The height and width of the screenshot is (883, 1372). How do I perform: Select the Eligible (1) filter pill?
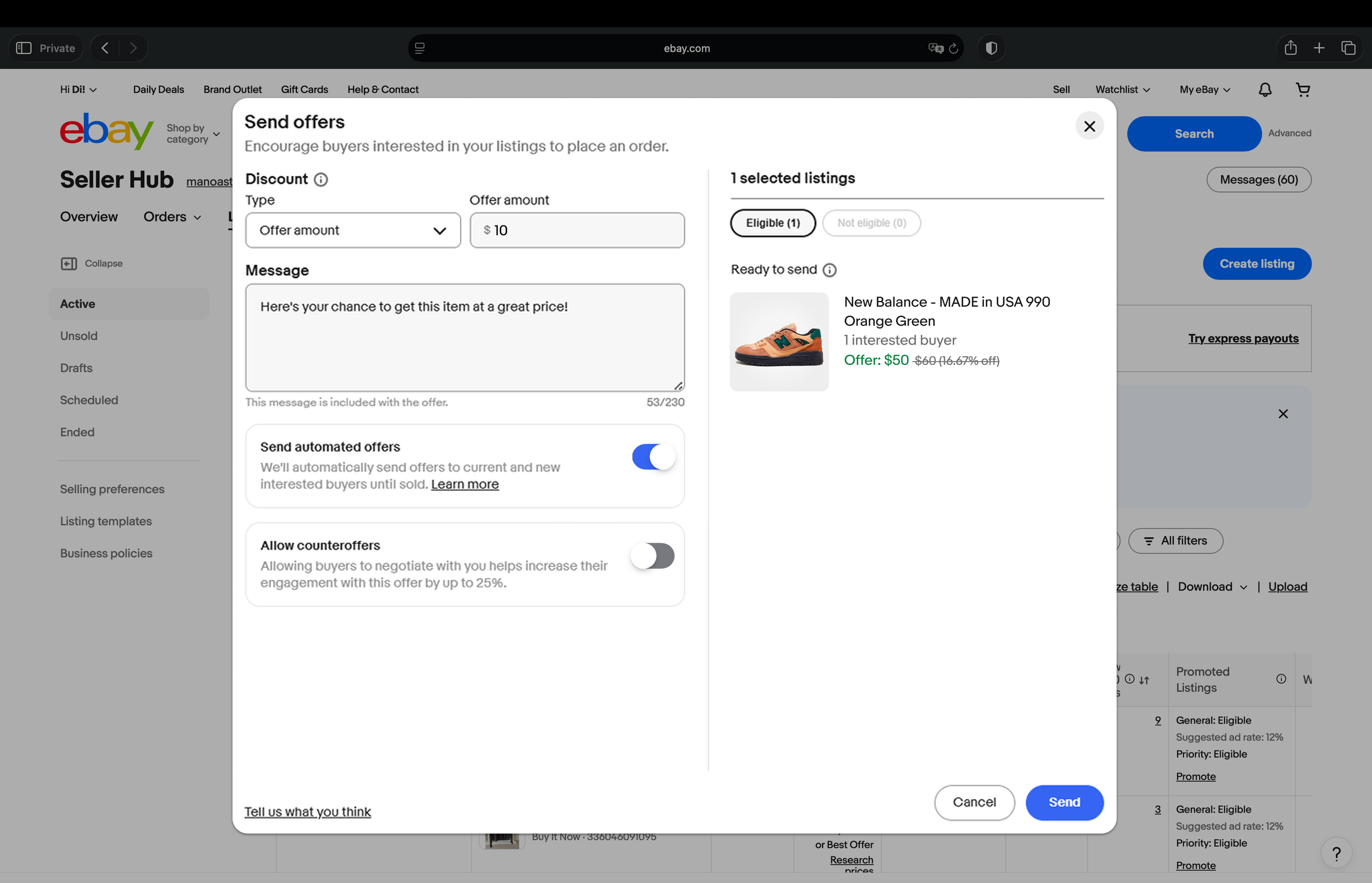tap(772, 223)
